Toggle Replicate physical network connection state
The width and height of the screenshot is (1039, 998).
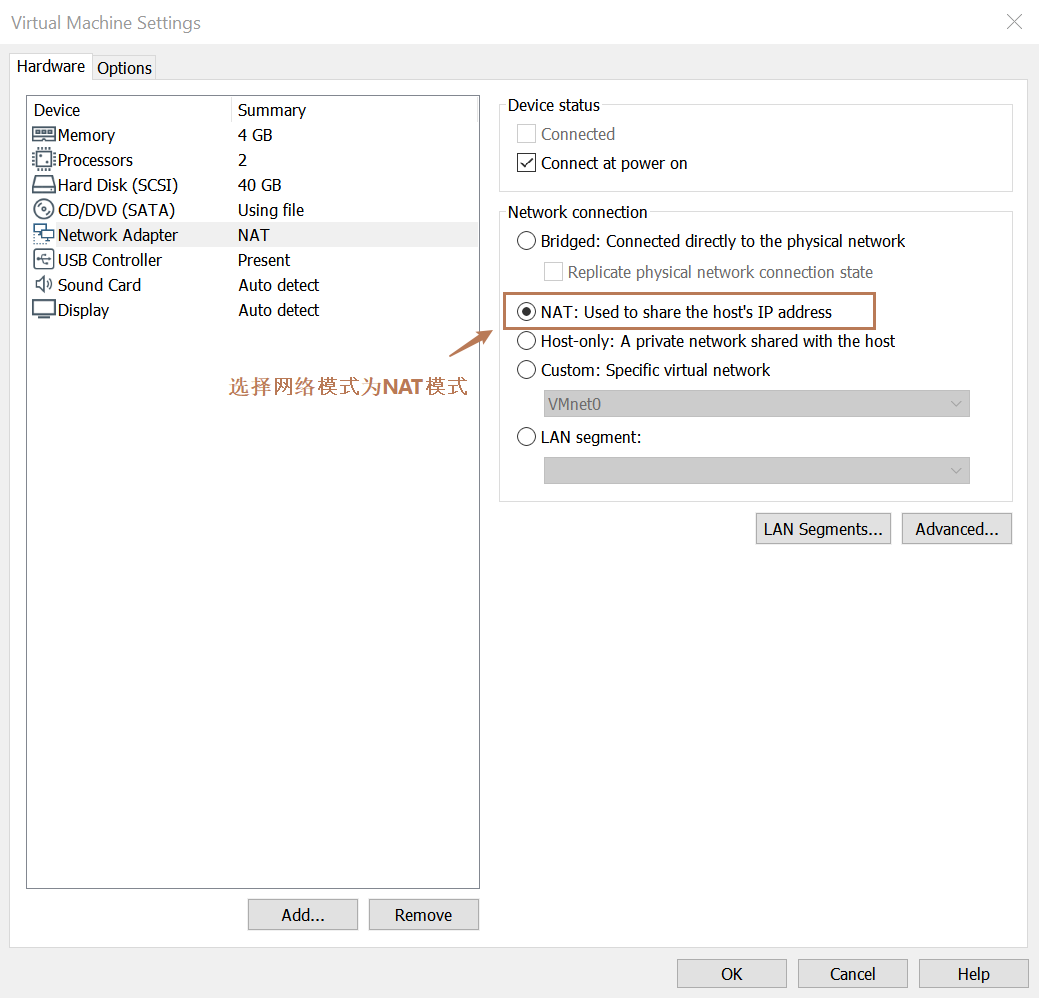click(553, 272)
